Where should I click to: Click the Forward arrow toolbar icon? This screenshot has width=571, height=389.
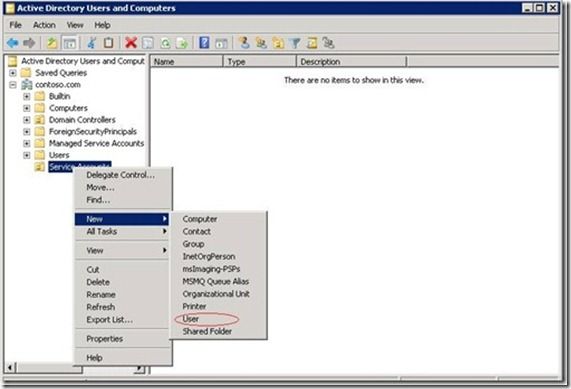[x=29, y=43]
